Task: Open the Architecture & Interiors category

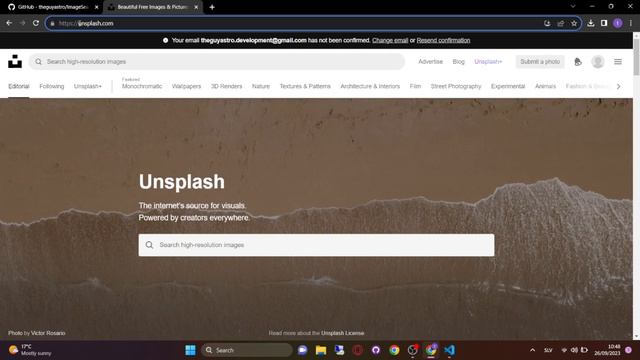Action: click(x=370, y=86)
